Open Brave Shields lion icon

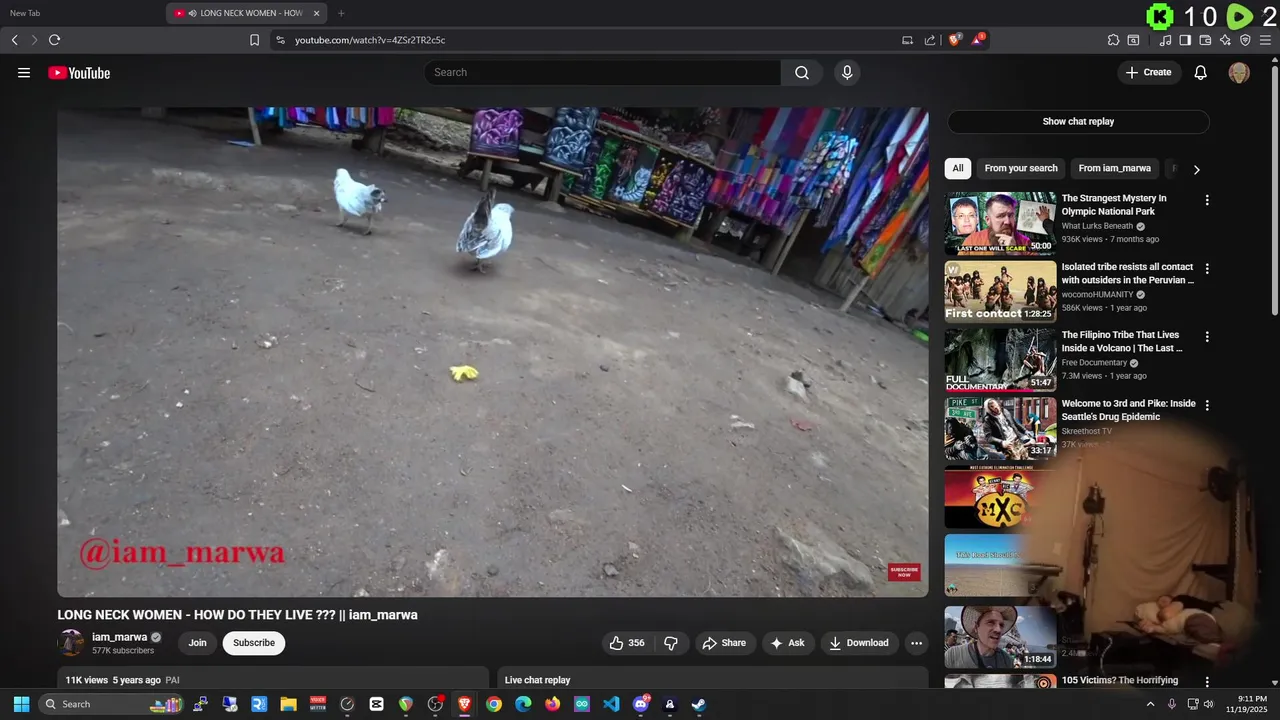tap(955, 40)
